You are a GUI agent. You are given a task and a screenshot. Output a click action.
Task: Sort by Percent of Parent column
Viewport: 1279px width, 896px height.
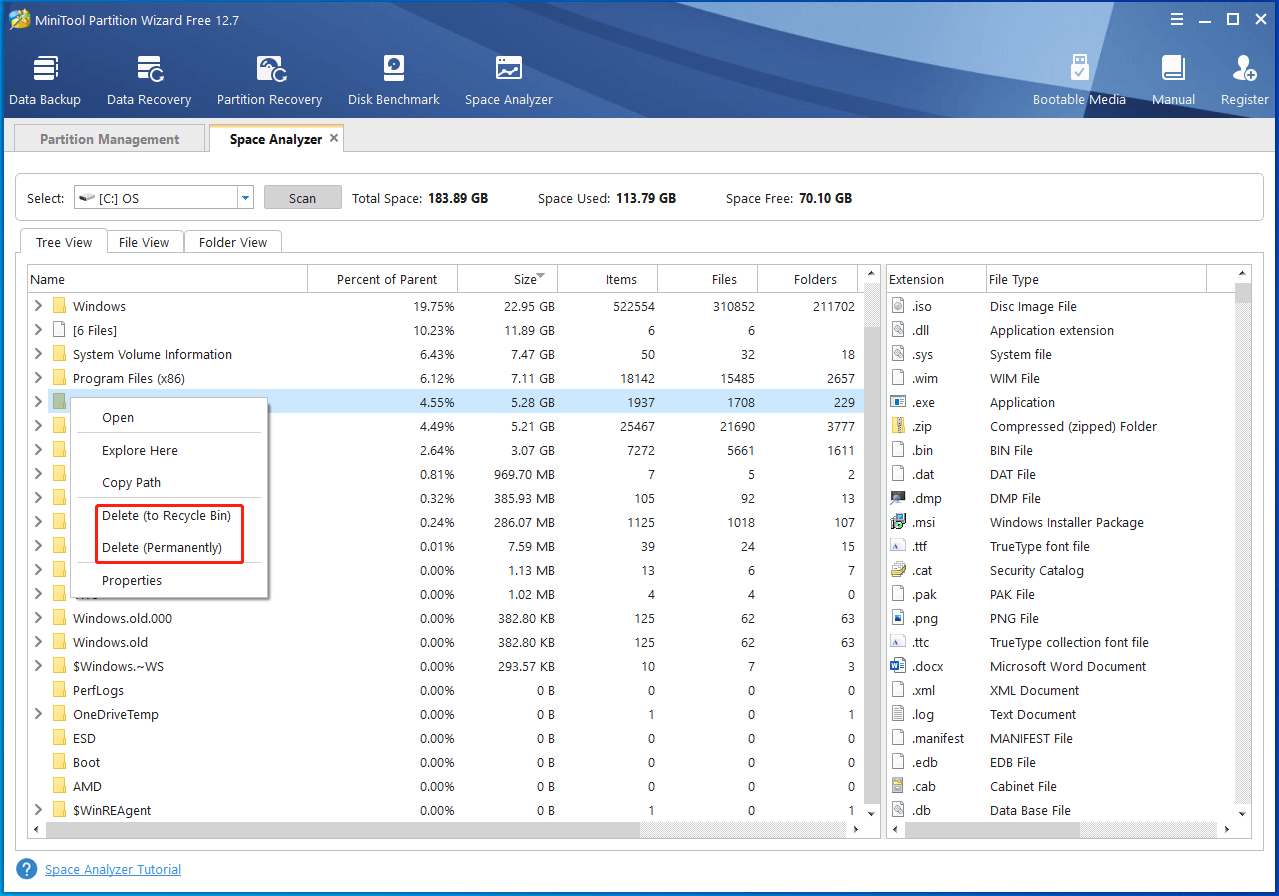[x=383, y=279]
